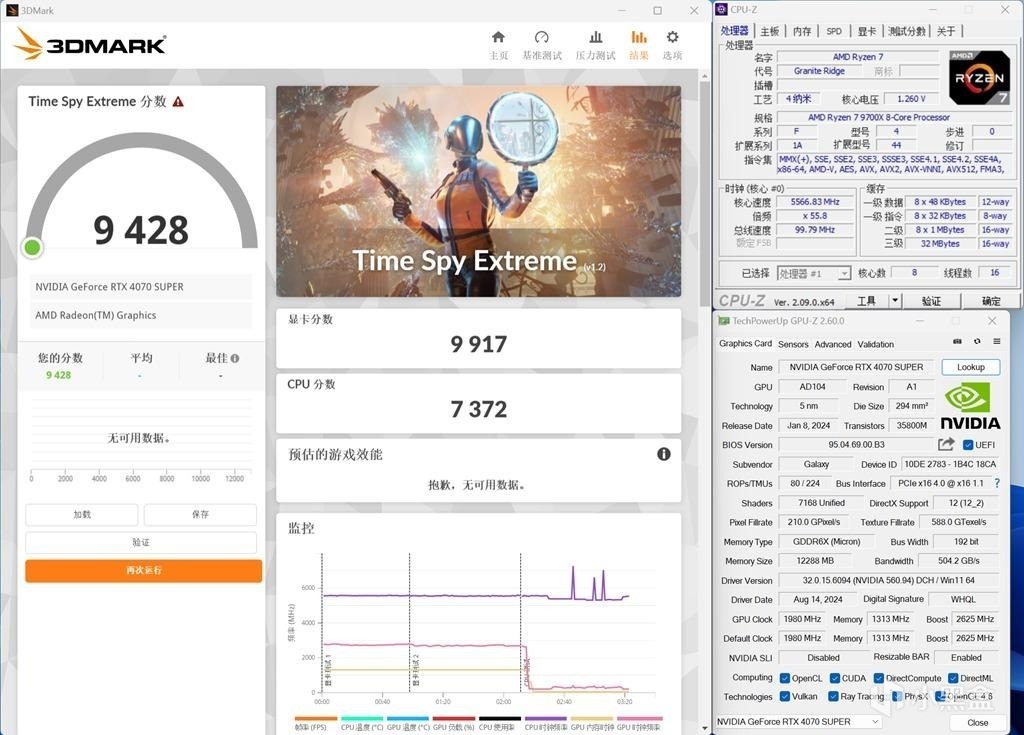Open the 测试分数 tab in CPU-Z
The width and height of the screenshot is (1024, 735).
click(906, 31)
